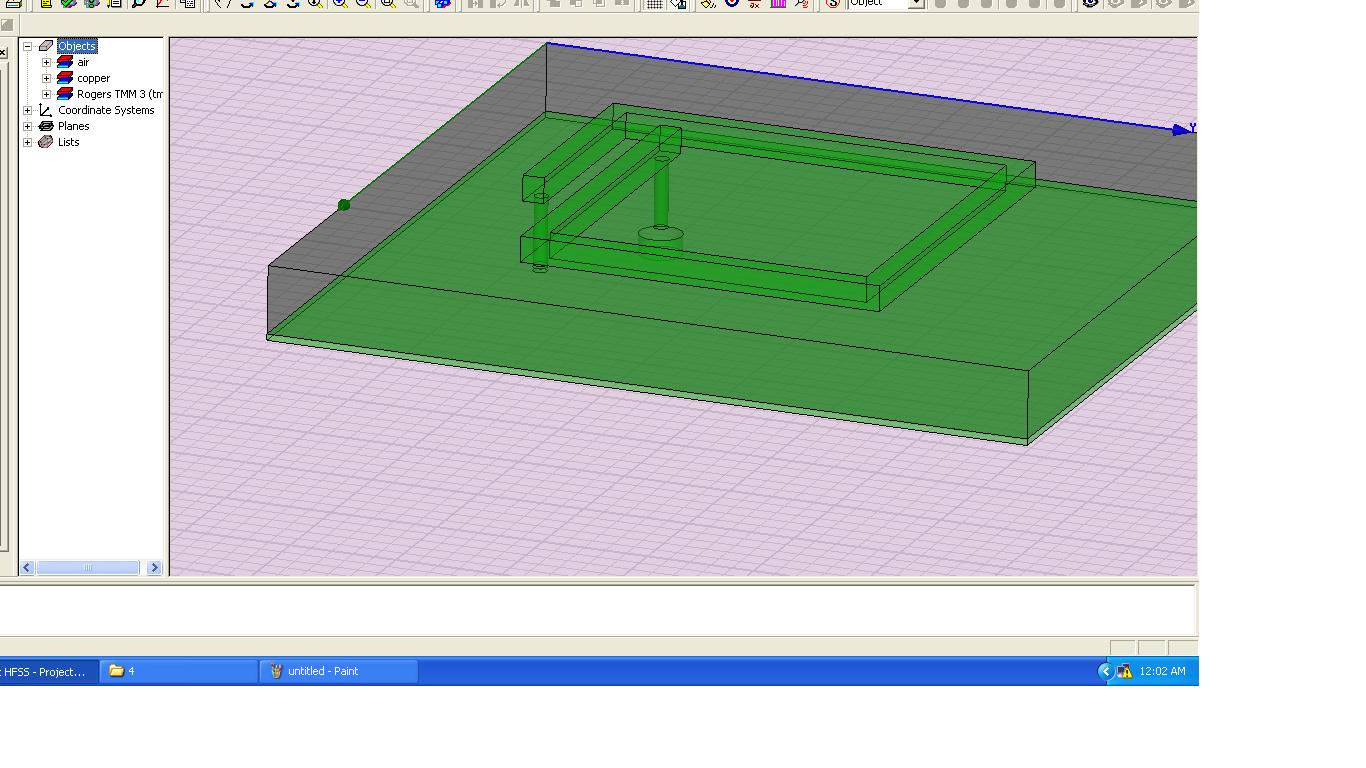This screenshot has width=1366, height=768.
Task: Open the Object selection mode dropdown
Action: [915, 4]
